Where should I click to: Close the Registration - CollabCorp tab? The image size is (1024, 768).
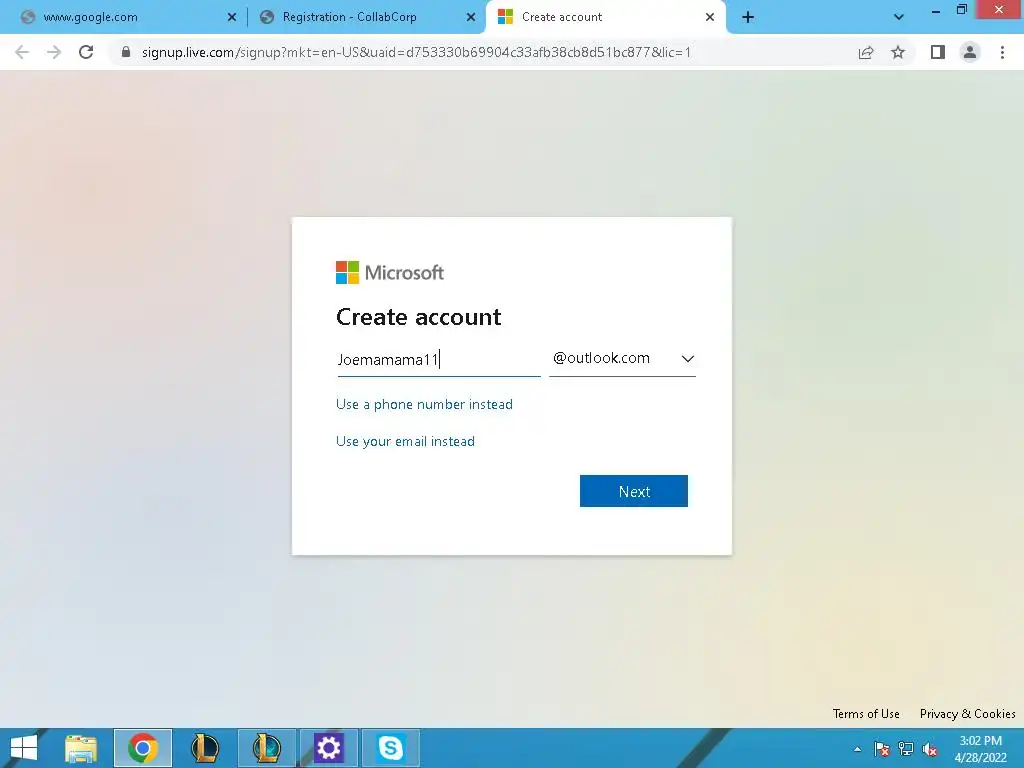[471, 17]
